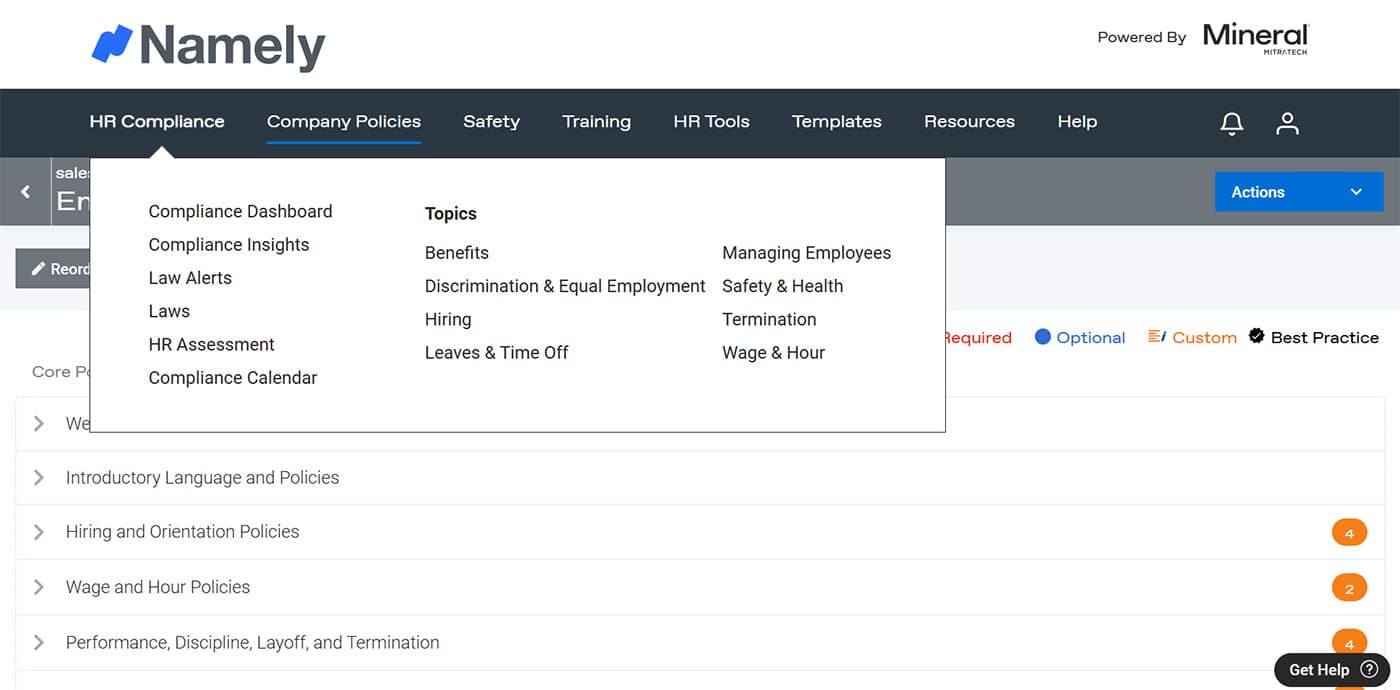Select Compliance Dashboard from menu
Image resolution: width=1400 pixels, height=690 pixels.
click(x=240, y=211)
